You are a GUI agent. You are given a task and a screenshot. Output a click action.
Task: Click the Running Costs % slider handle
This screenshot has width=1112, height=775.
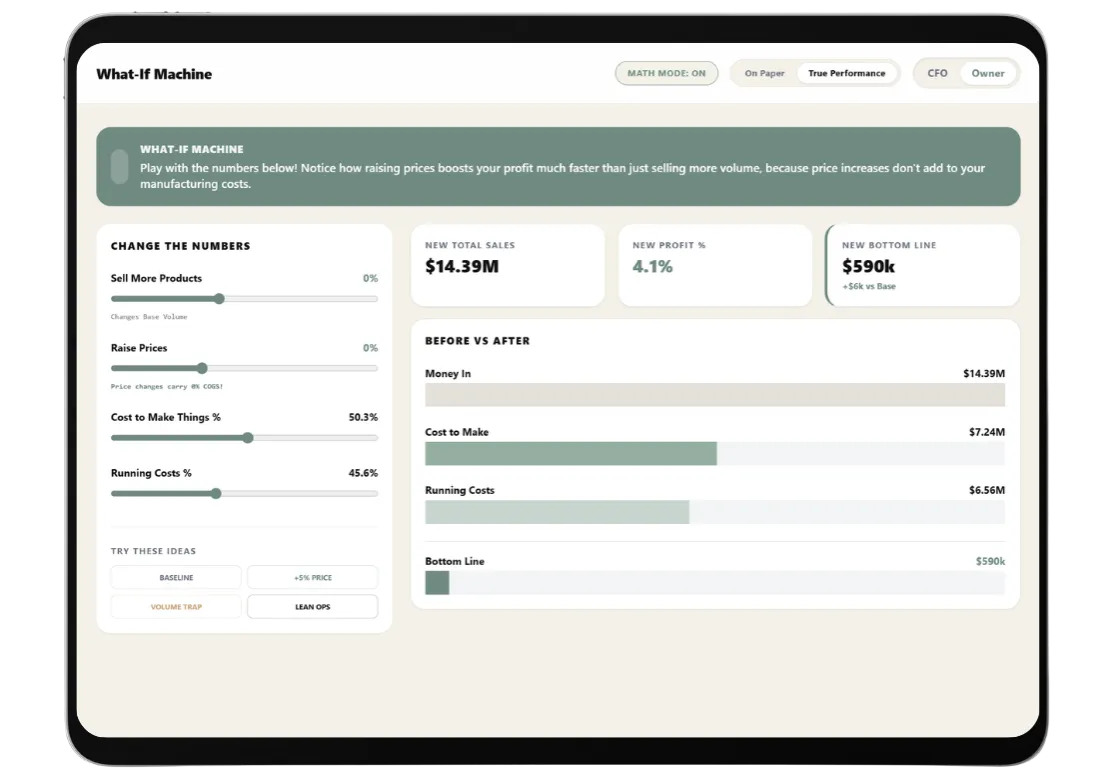[x=216, y=493]
